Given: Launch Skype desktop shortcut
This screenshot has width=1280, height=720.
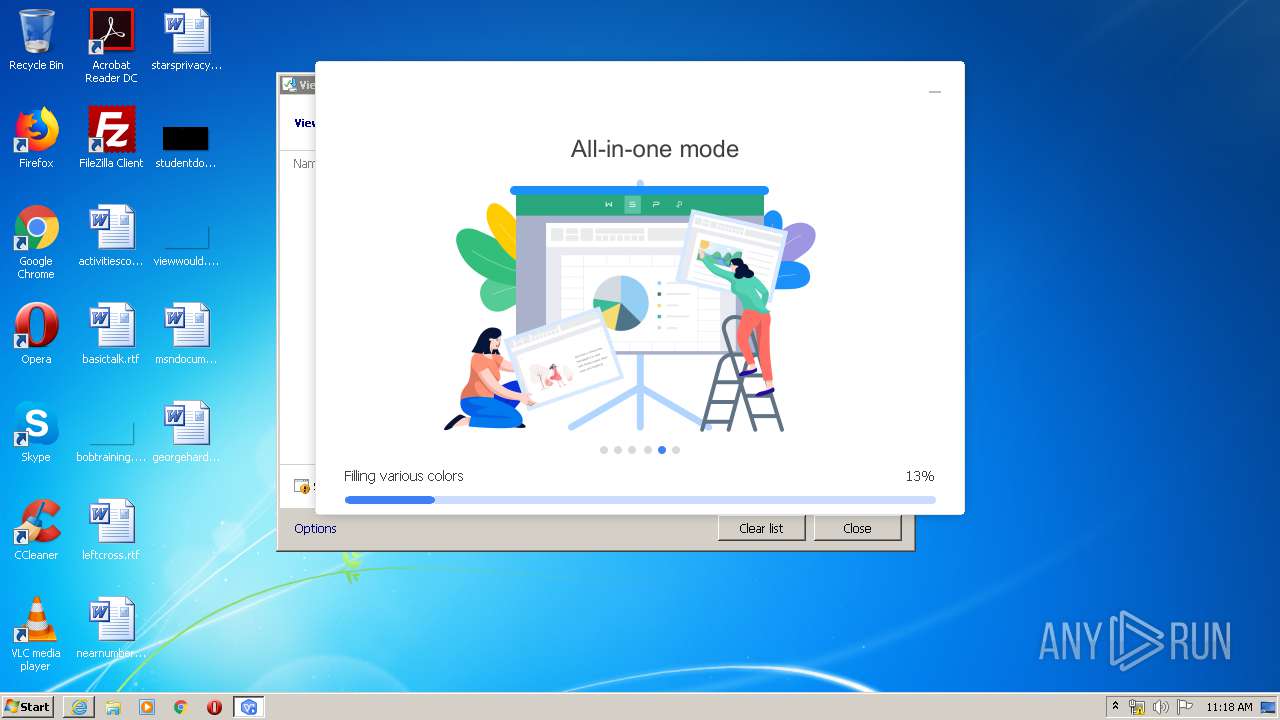Looking at the screenshot, I should (36, 432).
